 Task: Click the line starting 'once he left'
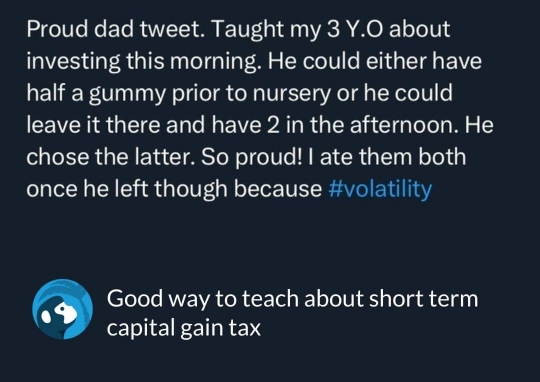click(229, 189)
